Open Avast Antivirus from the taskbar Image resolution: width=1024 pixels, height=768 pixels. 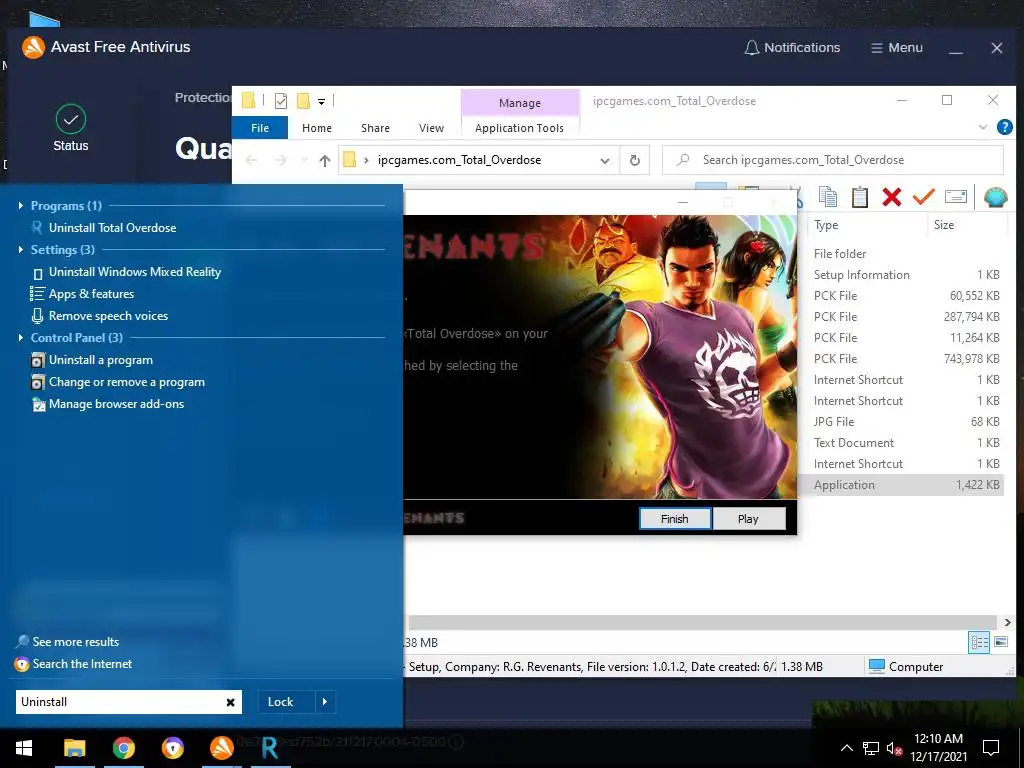click(x=221, y=748)
